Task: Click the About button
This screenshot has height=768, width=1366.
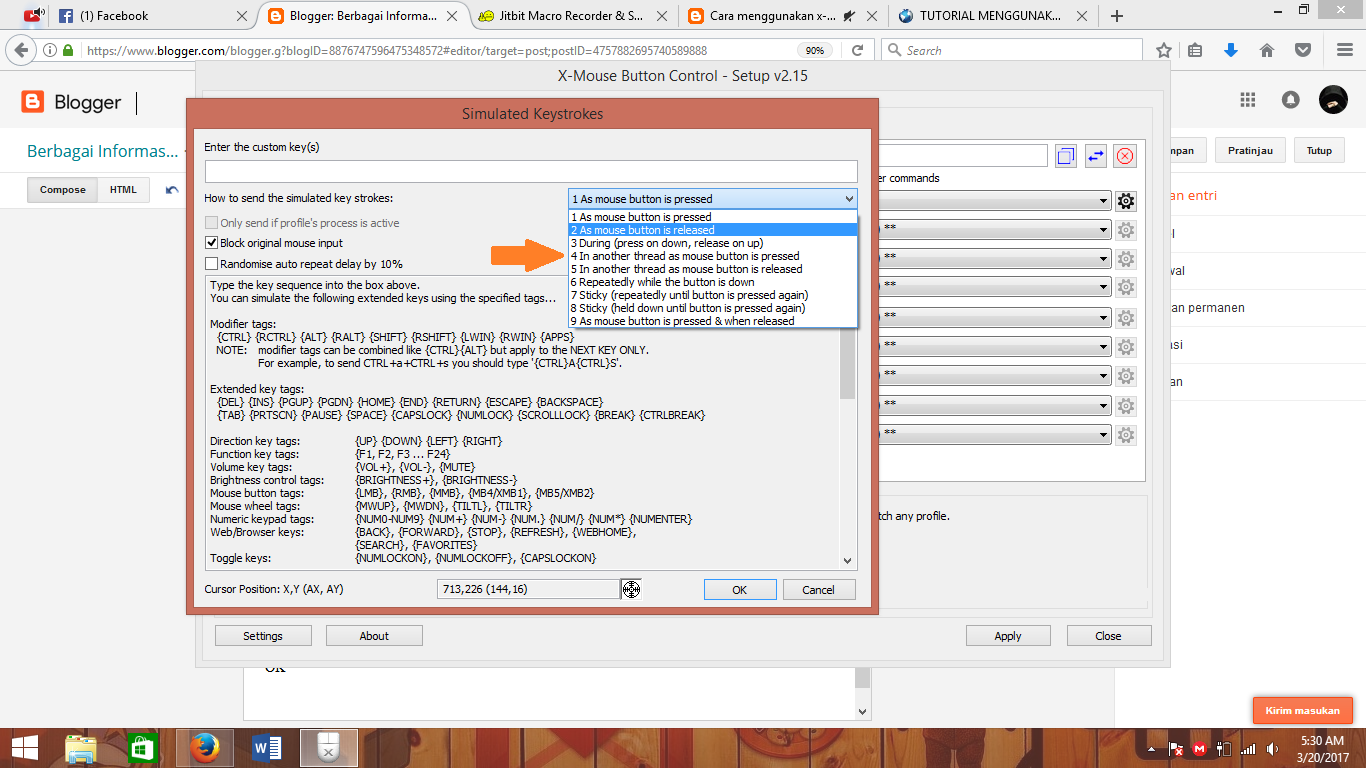Action: (x=374, y=635)
